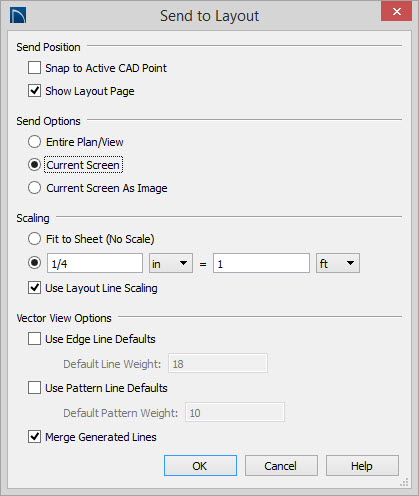Click the Chief Architect app icon in title bar

tap(18, 15)
